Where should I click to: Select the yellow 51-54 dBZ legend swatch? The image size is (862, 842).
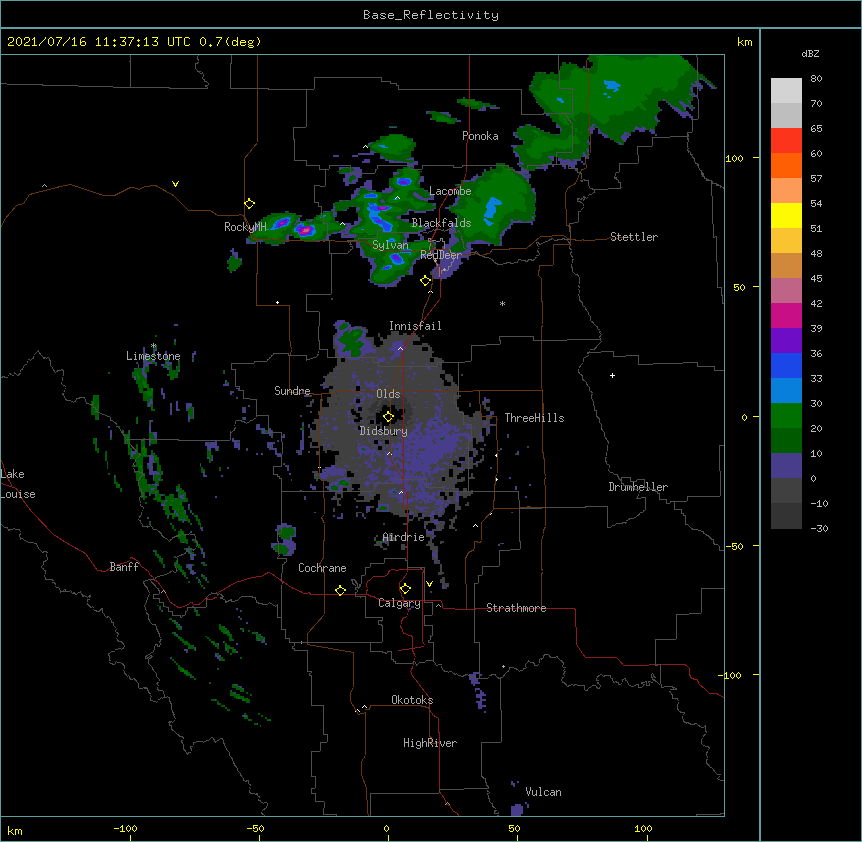(786, 215)
